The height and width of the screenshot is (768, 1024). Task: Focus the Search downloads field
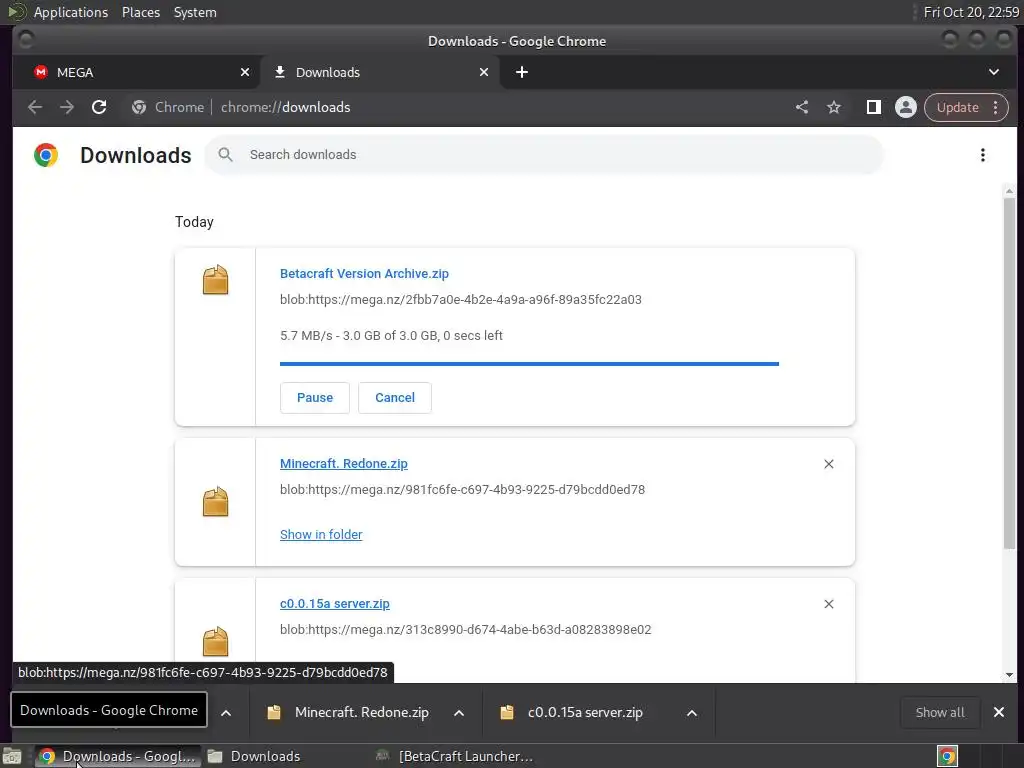[x=544, y=155]
